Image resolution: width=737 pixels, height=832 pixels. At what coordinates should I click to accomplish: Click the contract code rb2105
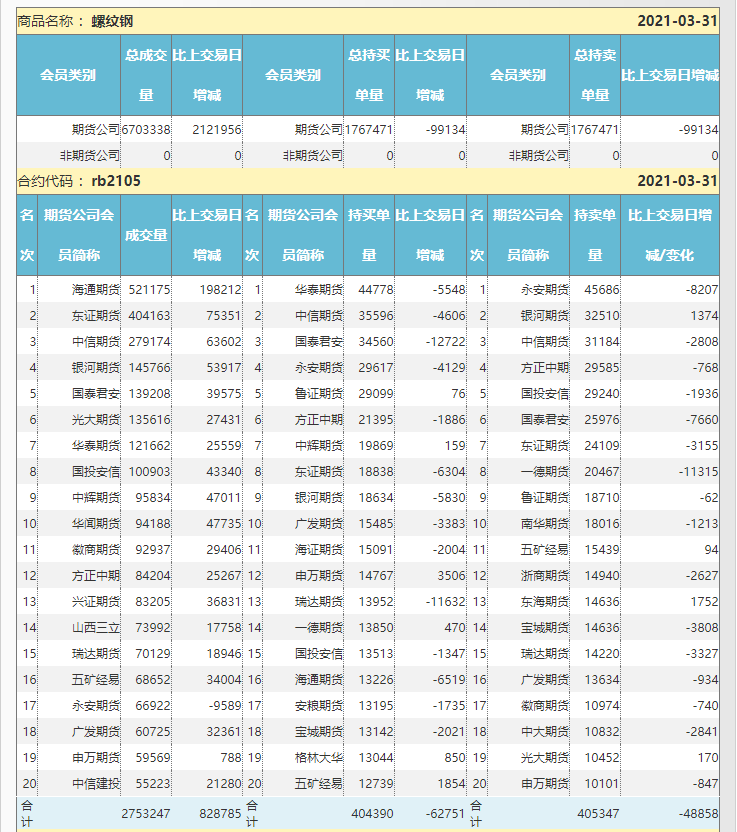tap(115, 181)
